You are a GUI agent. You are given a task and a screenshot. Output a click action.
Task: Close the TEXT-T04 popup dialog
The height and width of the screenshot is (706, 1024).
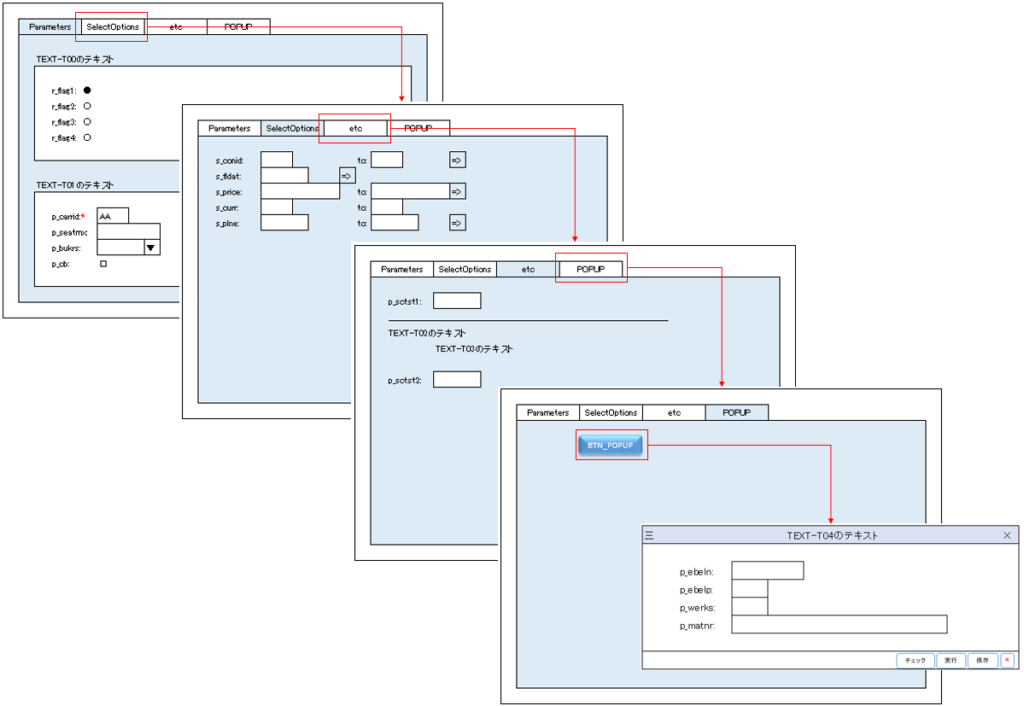click(1007, 536)
